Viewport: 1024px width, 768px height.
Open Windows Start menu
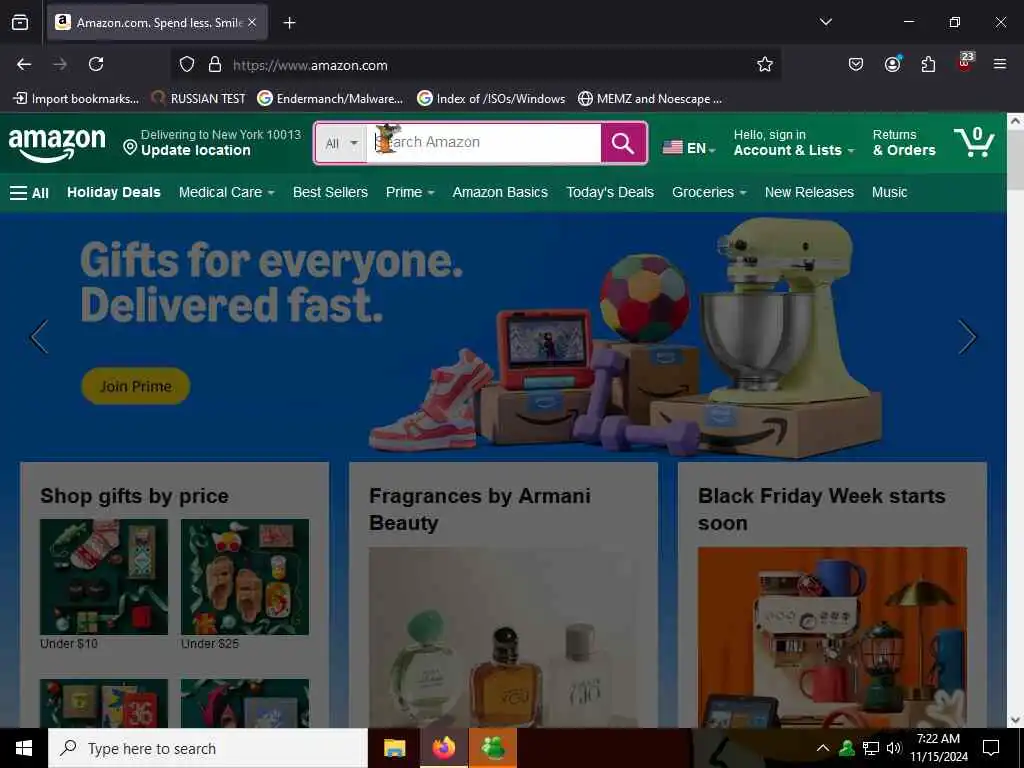pos(24,748)
